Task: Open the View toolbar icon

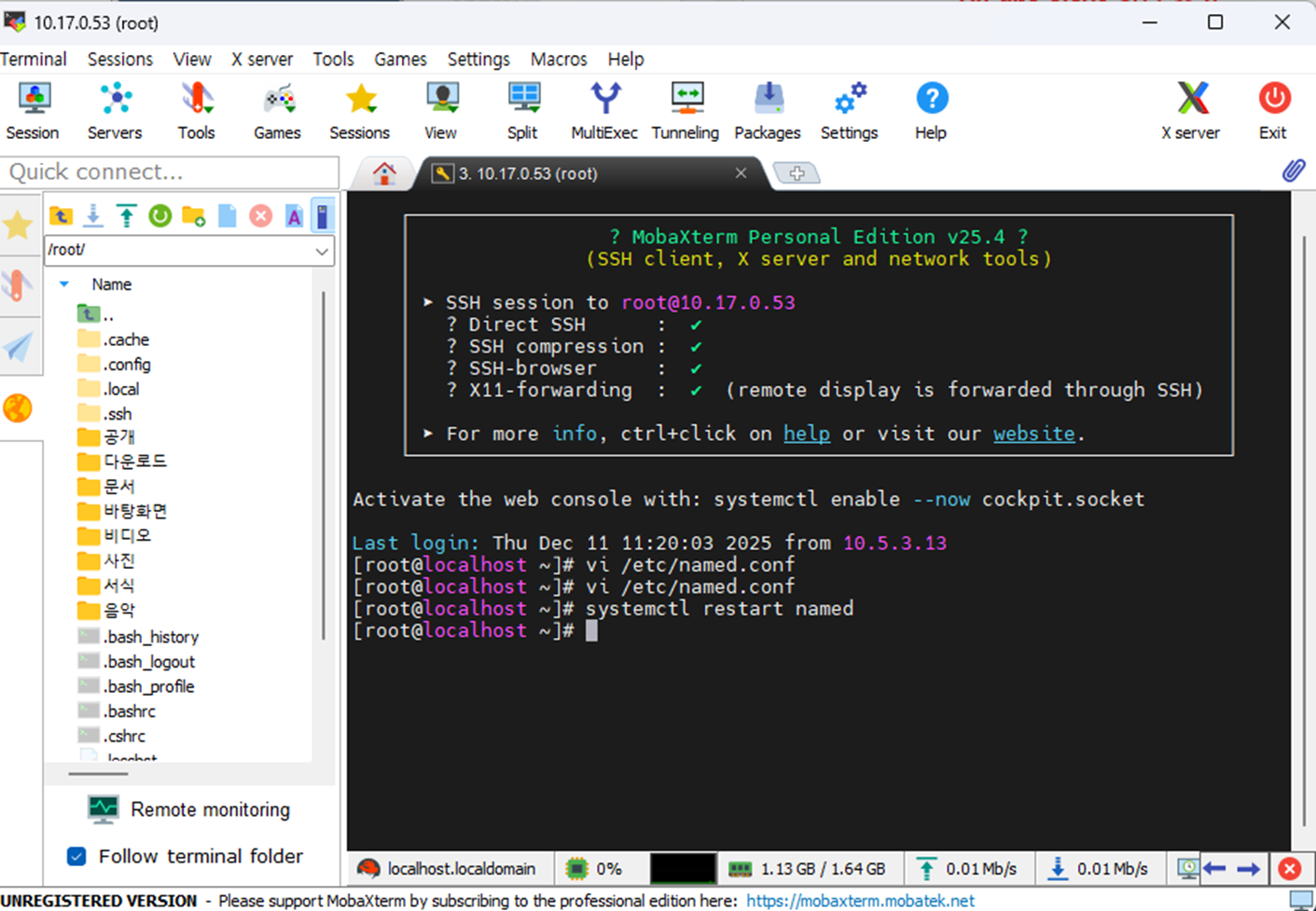Action: (x=441, y=111)
